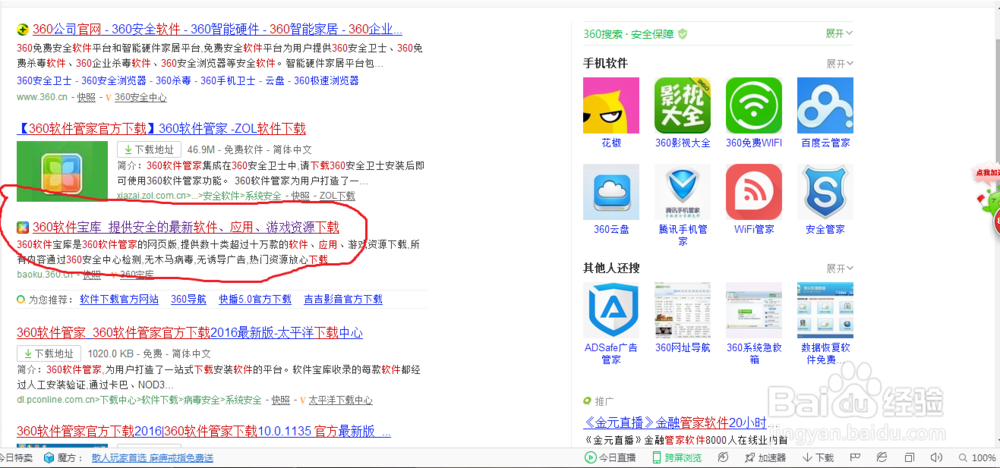Image resolution: width=1000 pixels, height=468 pixels.
Task: Click 太平洋下载中心 source link
Action: point(341,400)
